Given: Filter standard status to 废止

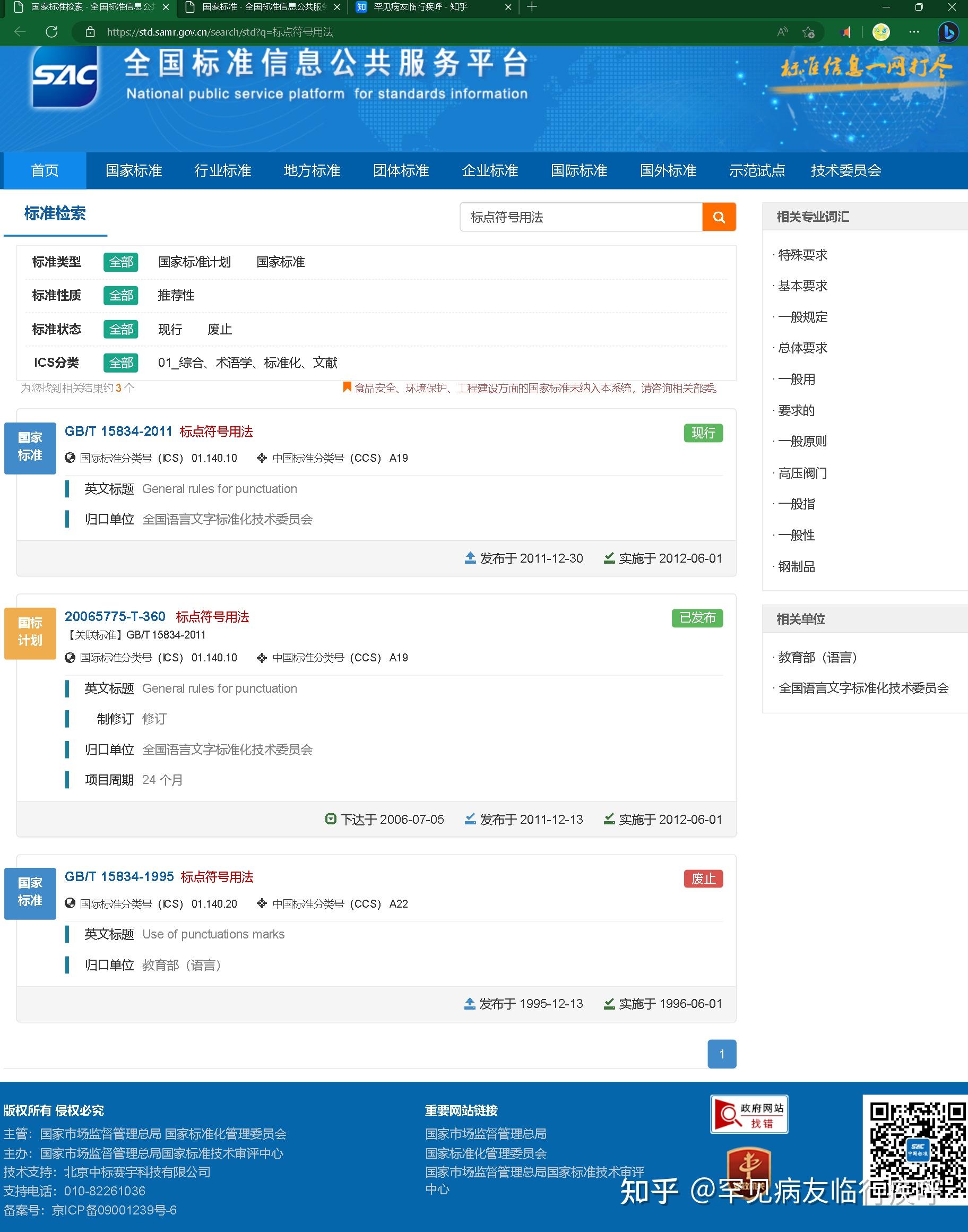Looking at the screenshot, I should 220,329.
